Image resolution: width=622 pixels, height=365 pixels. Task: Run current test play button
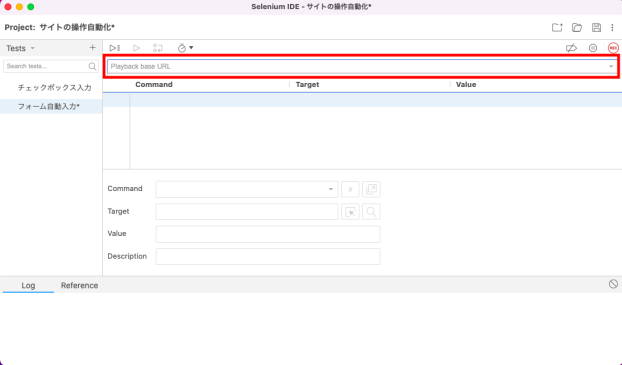point(136,48)
